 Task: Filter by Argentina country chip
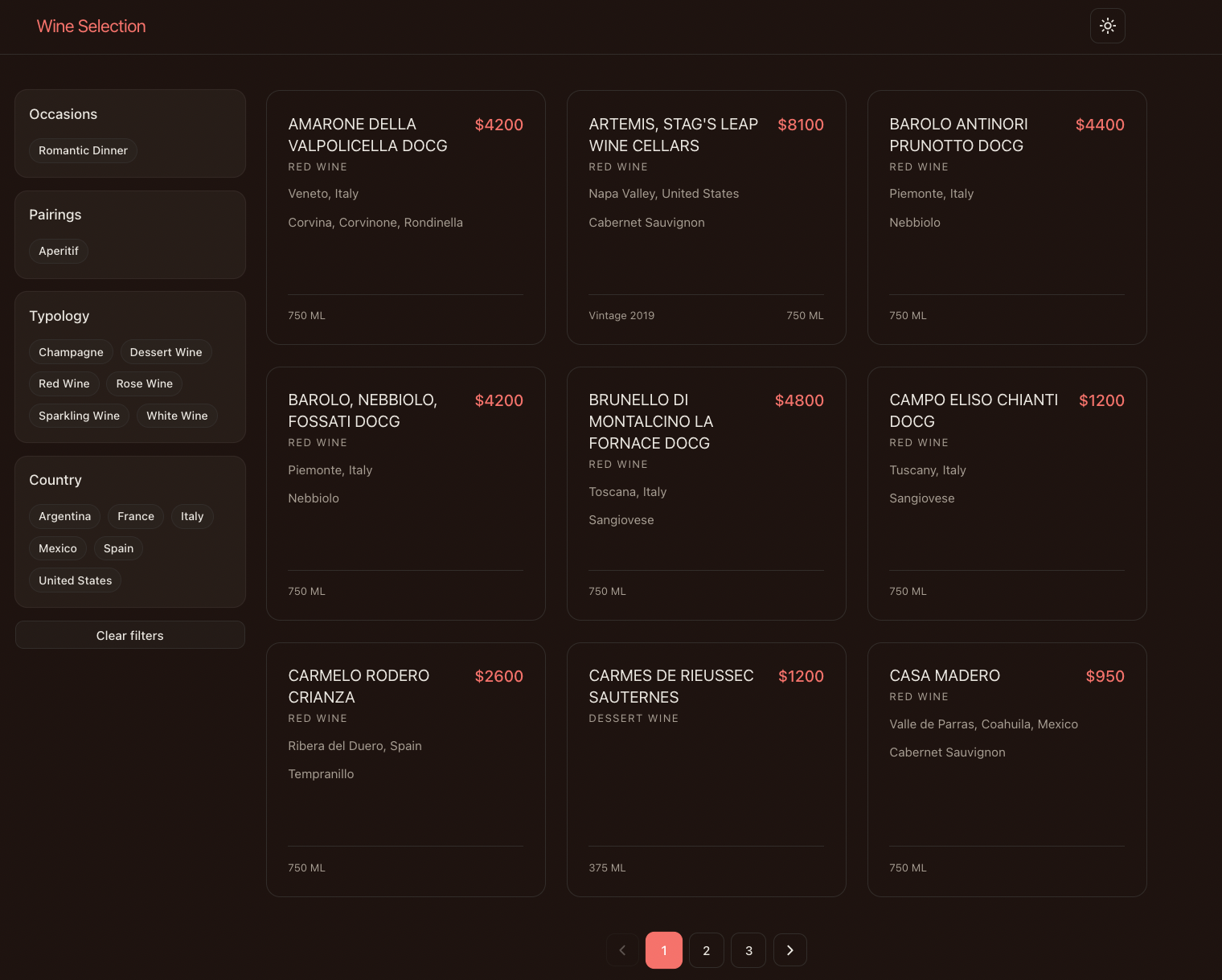[x=65, y=516]
